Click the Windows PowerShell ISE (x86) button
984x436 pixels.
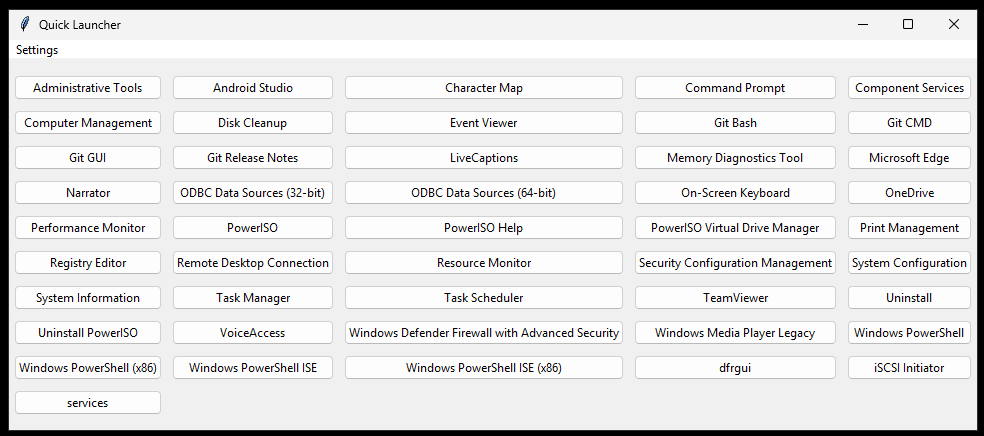[484, 368]
